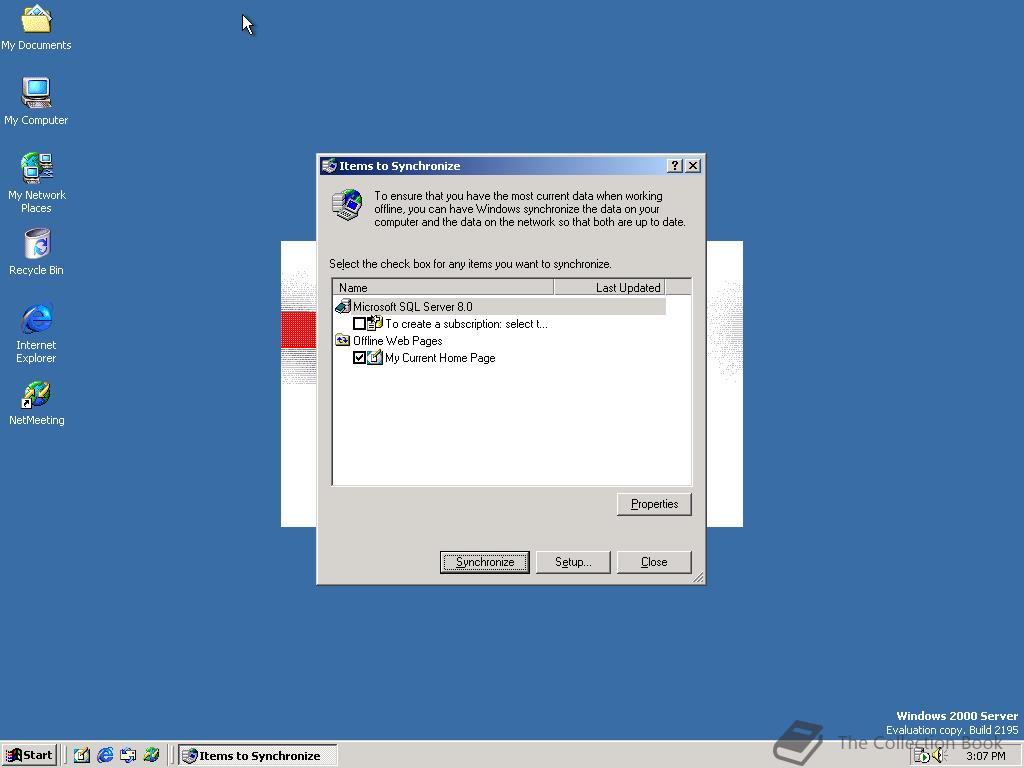Click Show Desktop quick launch icon

tap(82, 755)
